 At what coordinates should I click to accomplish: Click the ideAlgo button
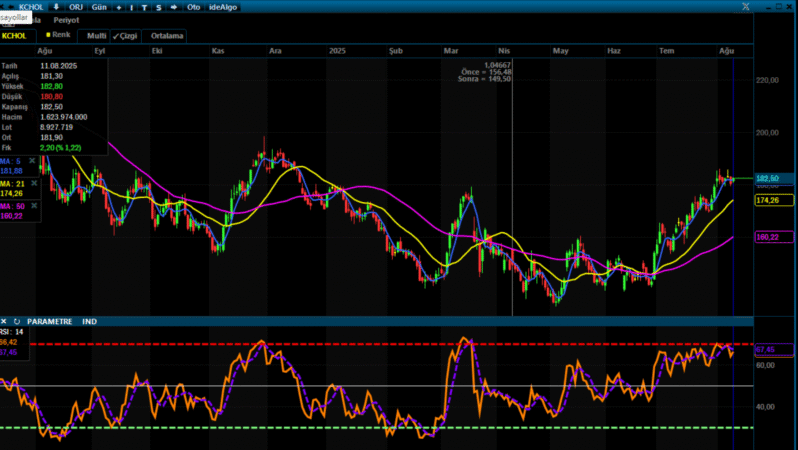[x=221, y=6]
